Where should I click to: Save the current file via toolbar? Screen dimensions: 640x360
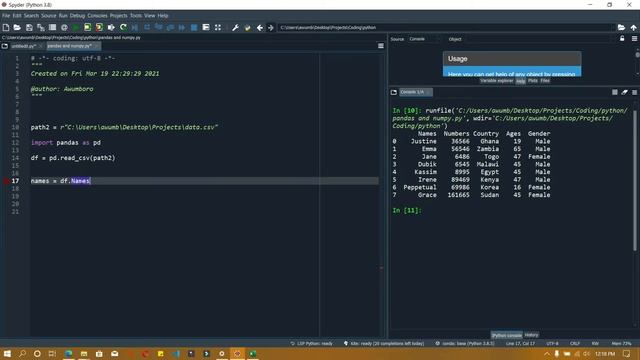[x=29, y=27]
